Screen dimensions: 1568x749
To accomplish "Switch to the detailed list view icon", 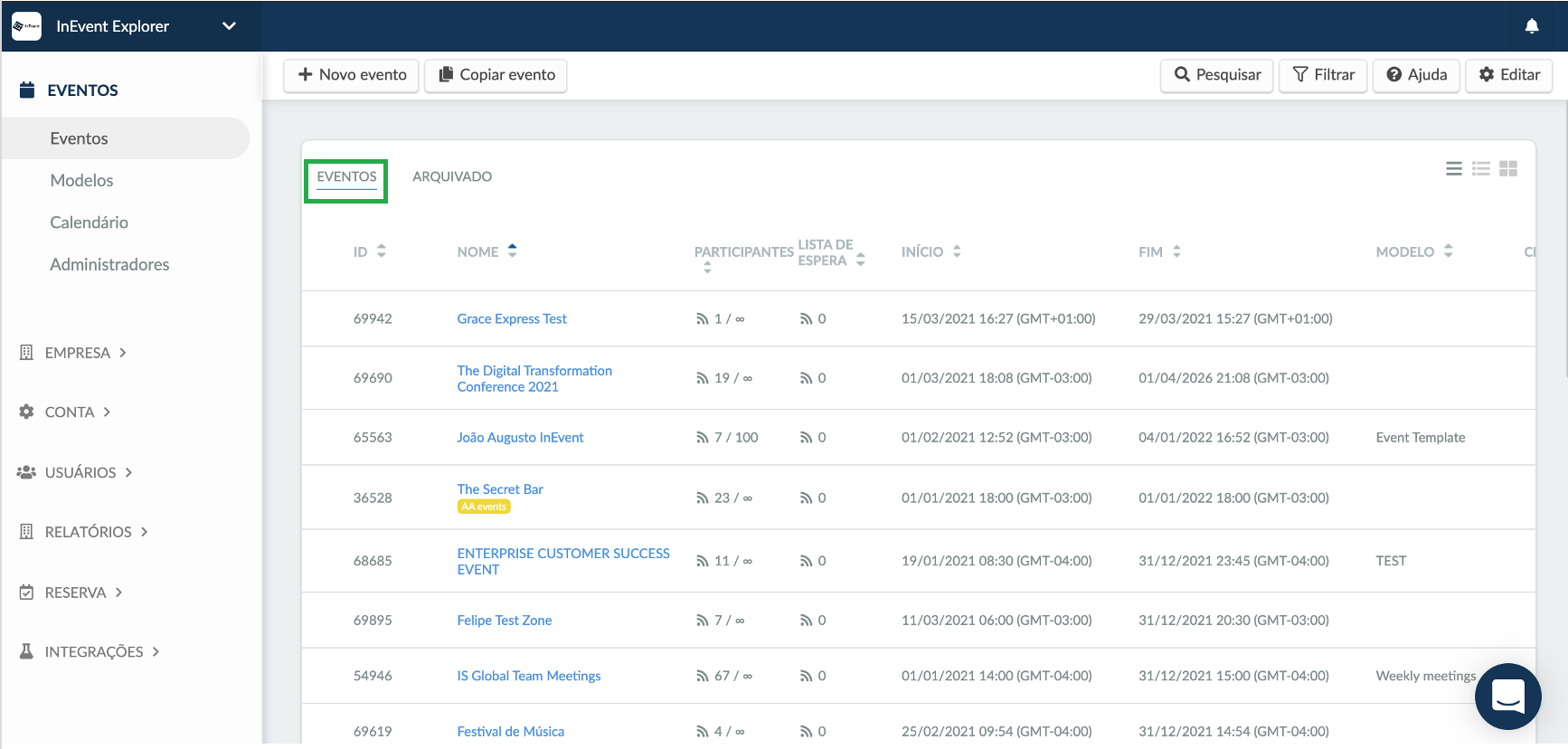I will click(1481, 168).
